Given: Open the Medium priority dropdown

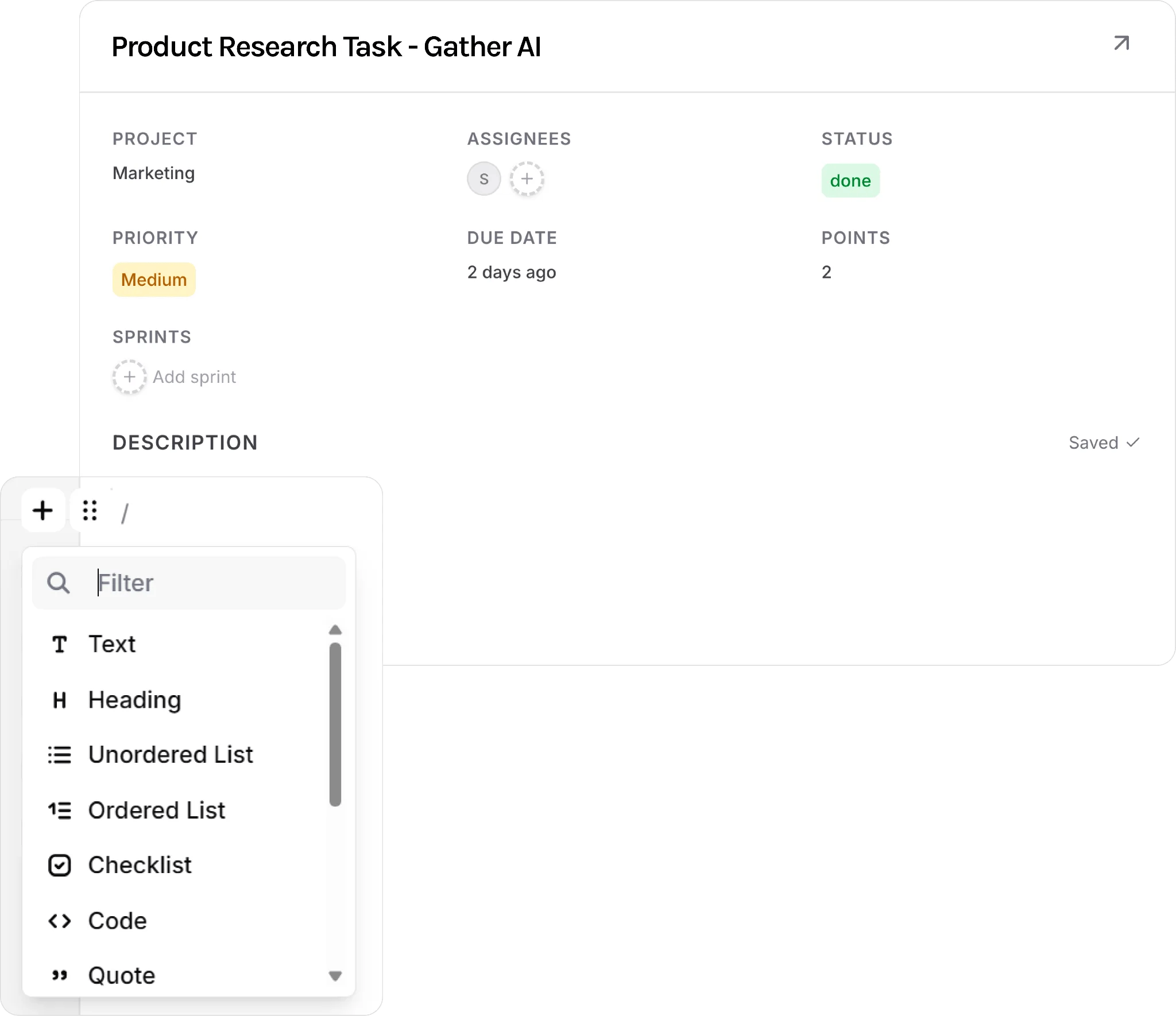Looking at the screenshot, I should pyautogui.click(x=154, y=280).
